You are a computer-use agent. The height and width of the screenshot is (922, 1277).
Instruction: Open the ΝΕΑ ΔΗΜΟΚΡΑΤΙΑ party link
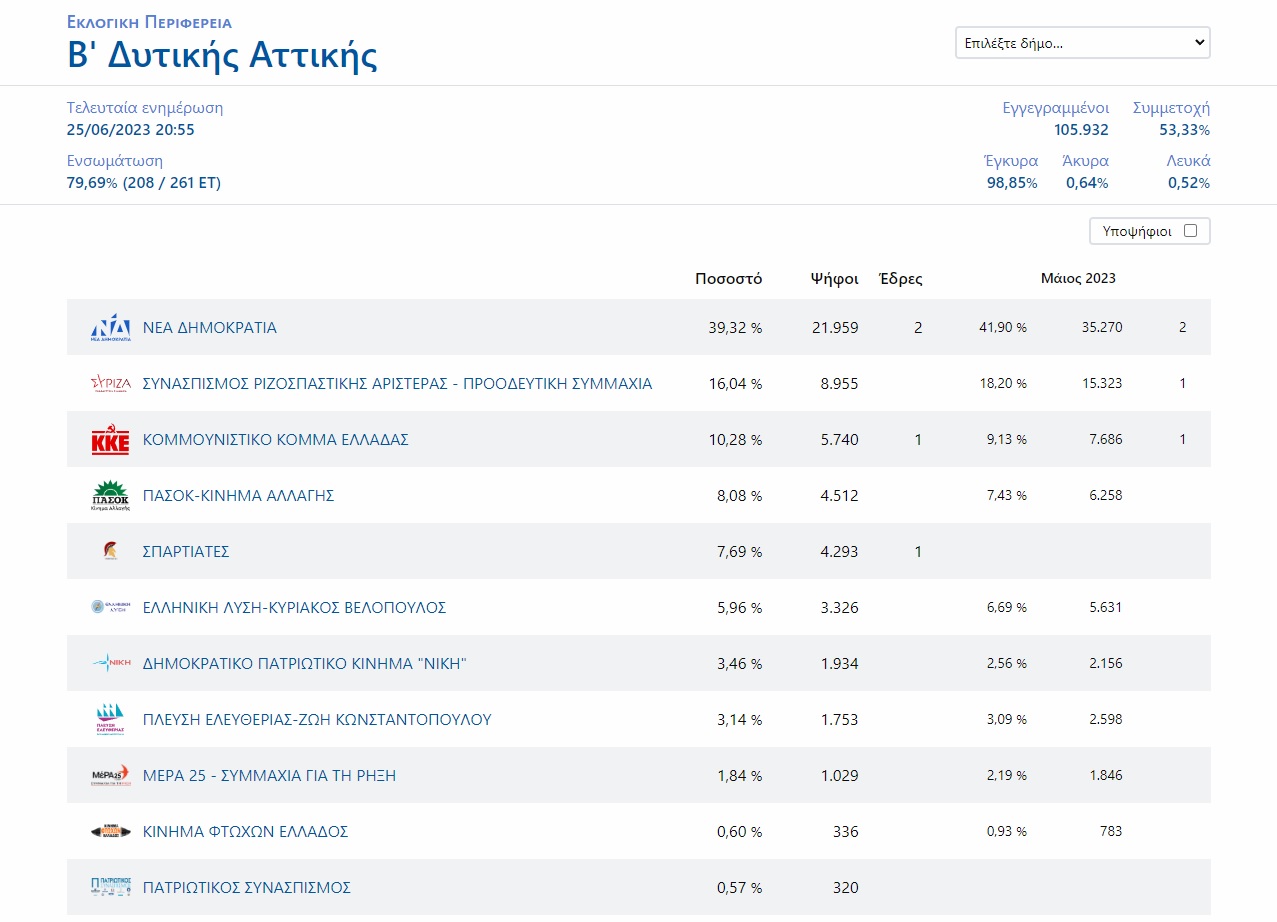coord(210,328)
